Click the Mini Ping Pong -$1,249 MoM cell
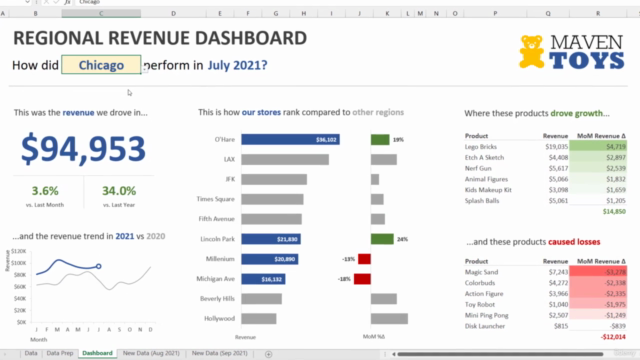The width and height of the screenshot is (640, 360). click(x=598, y=315)
